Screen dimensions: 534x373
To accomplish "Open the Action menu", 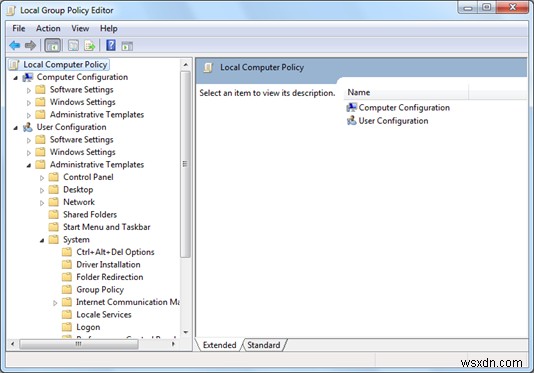I will [x=48, y=28].
